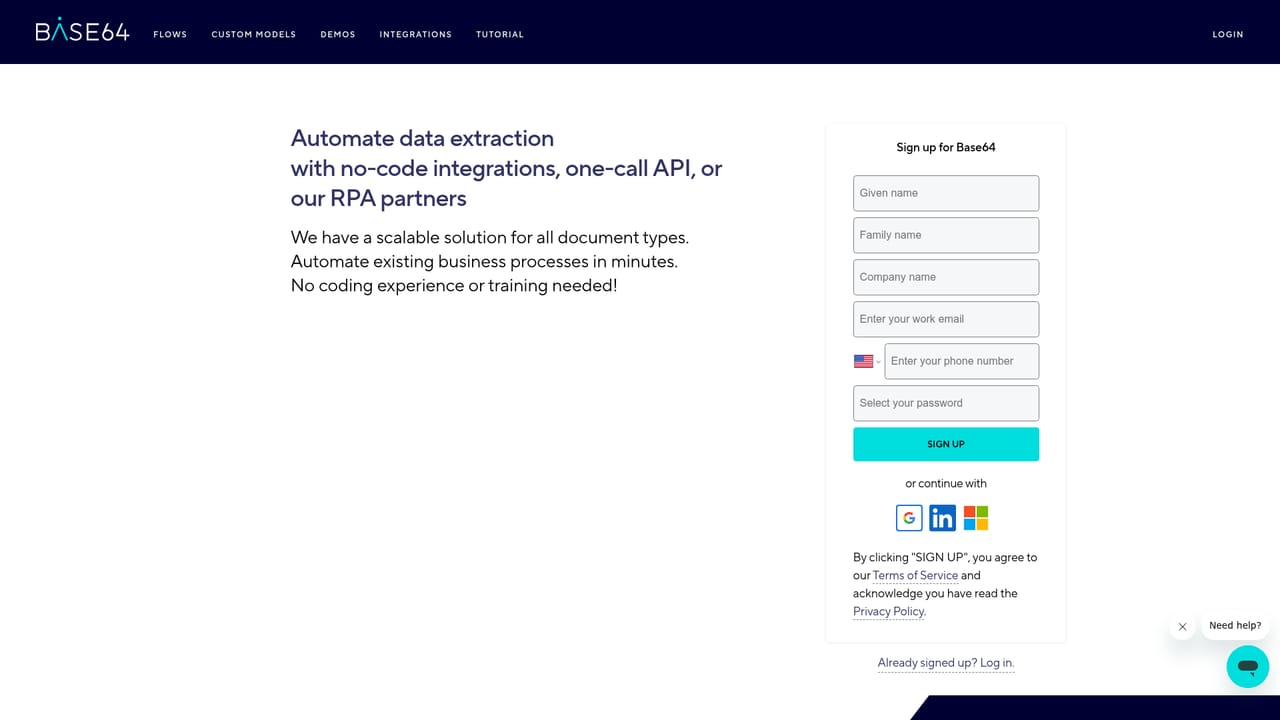This screenshot has height=720, width=1280.
Task: Open the Flows menu item
Action: [x=170, y=34]
